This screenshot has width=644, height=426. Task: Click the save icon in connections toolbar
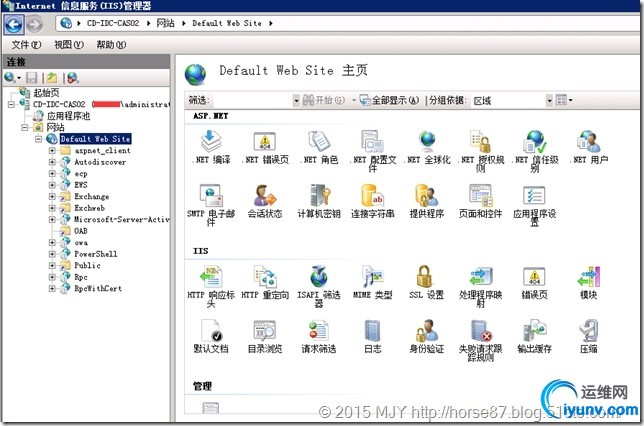(32, 78)
